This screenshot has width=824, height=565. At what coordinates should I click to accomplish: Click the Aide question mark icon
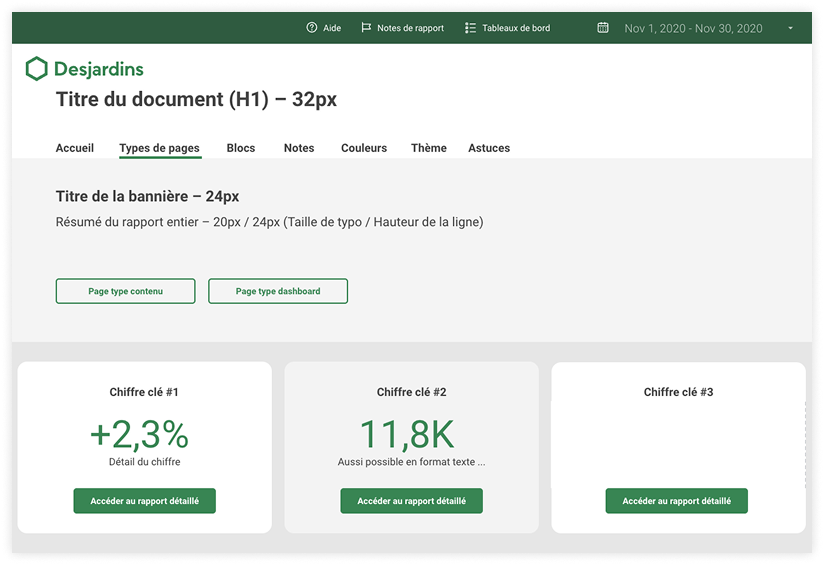point(312,28)
